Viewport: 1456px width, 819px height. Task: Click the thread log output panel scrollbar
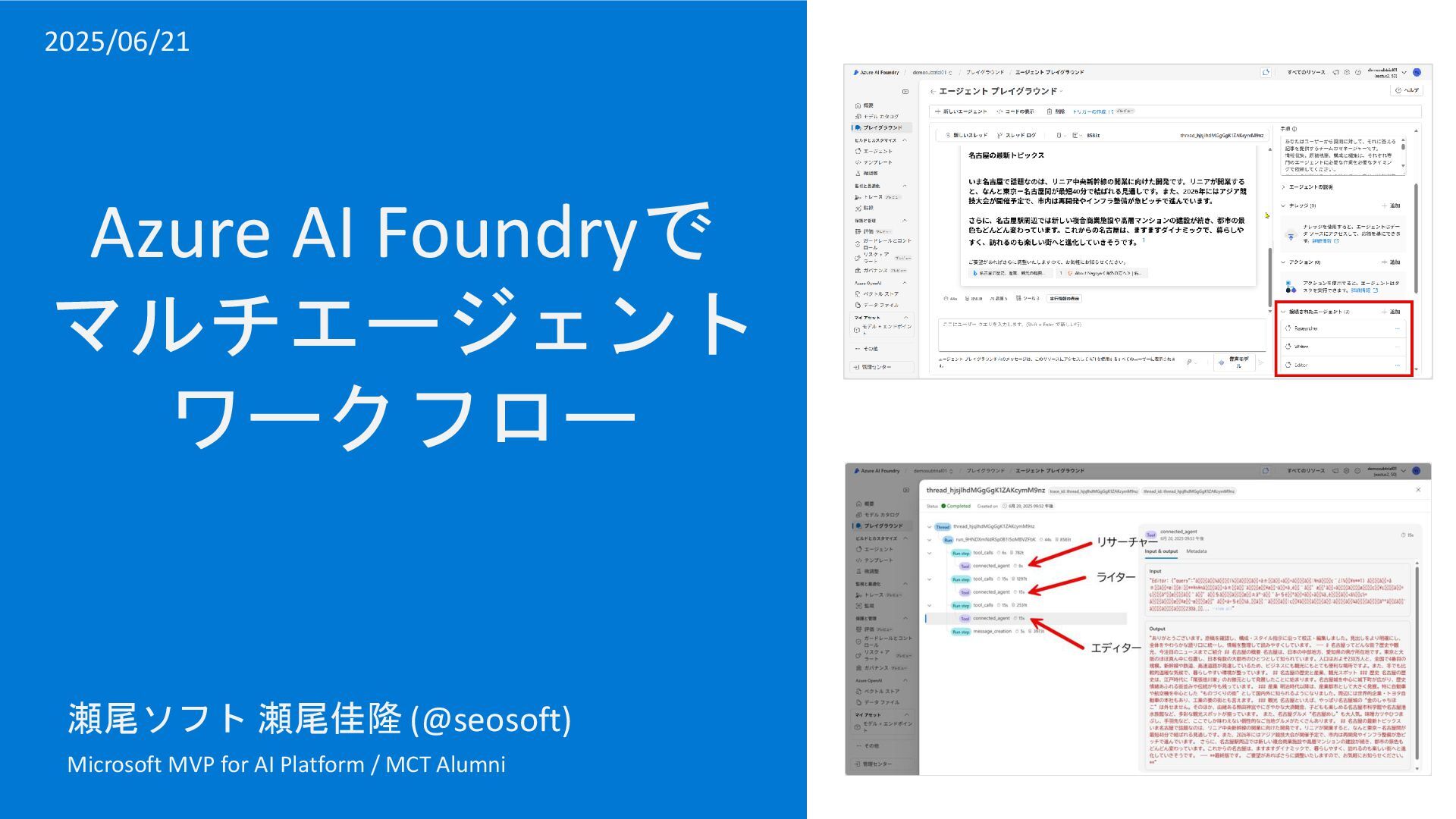click(x=1416, y=665)
